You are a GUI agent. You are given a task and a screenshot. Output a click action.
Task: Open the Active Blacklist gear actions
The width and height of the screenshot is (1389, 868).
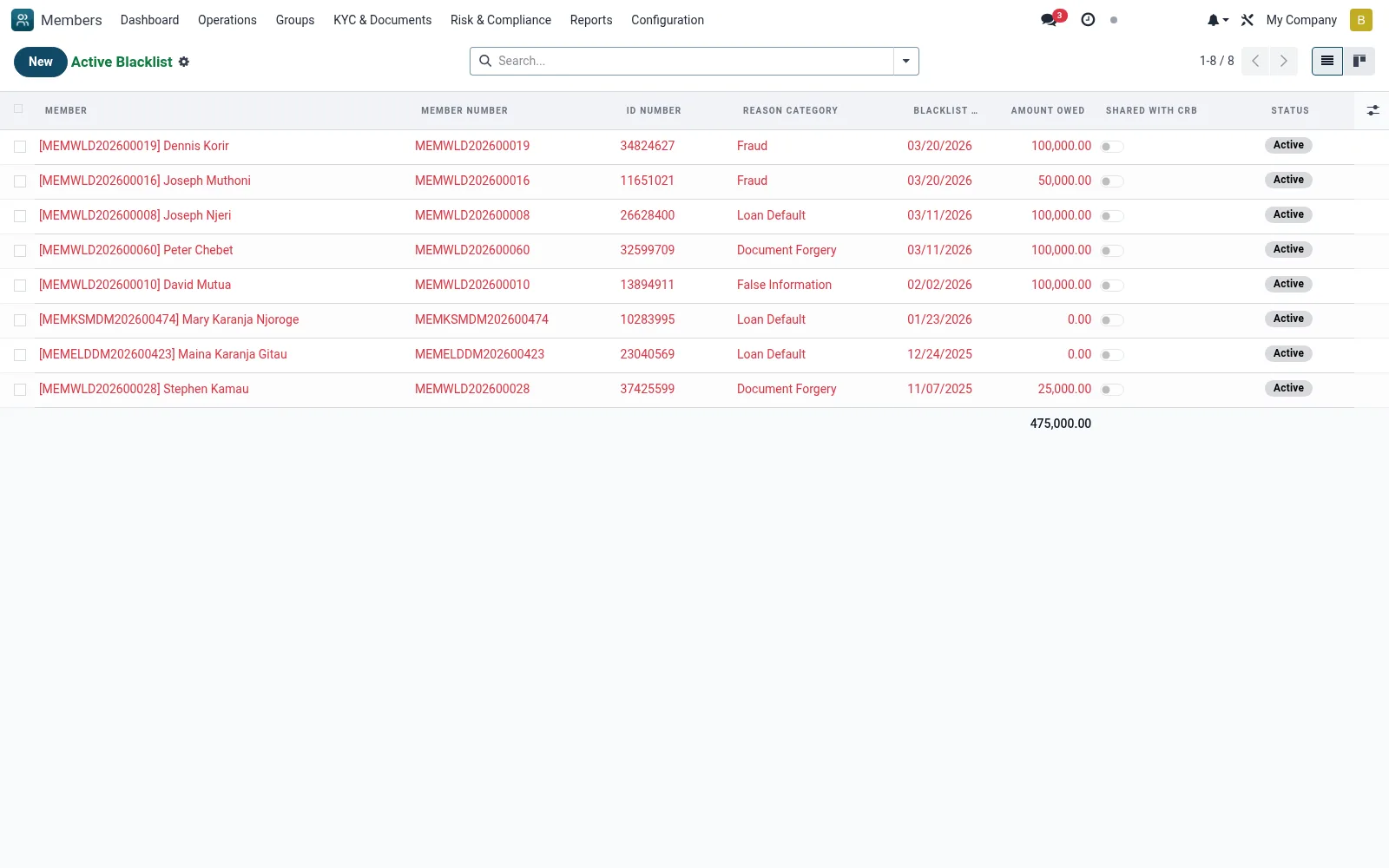coord(184,62)
